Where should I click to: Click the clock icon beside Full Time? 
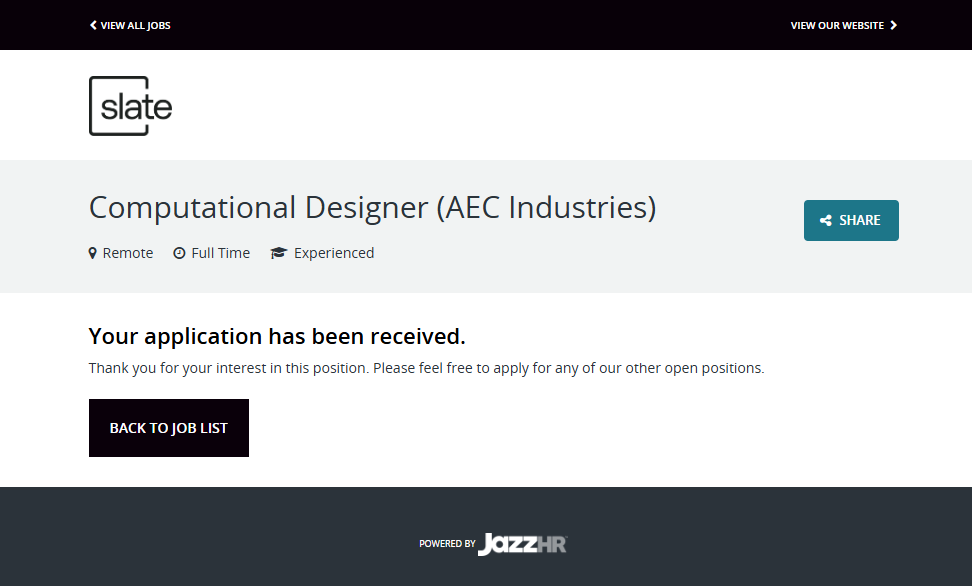[x=179, y=253]
